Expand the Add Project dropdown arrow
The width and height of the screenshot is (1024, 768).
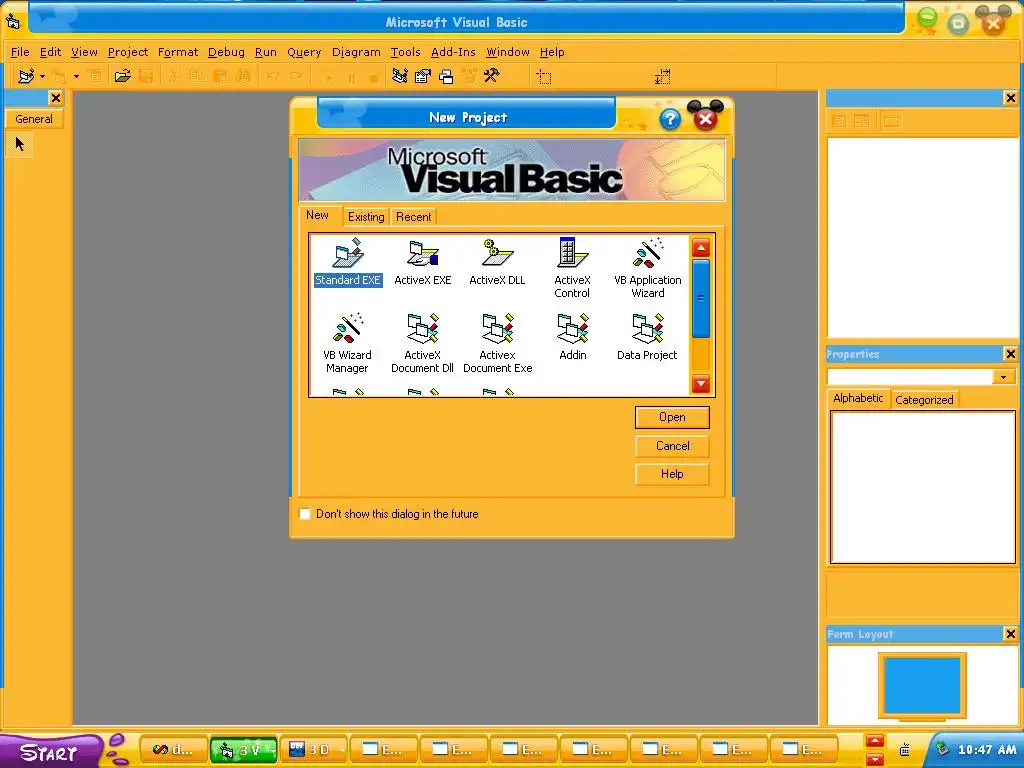pos(42,76)
